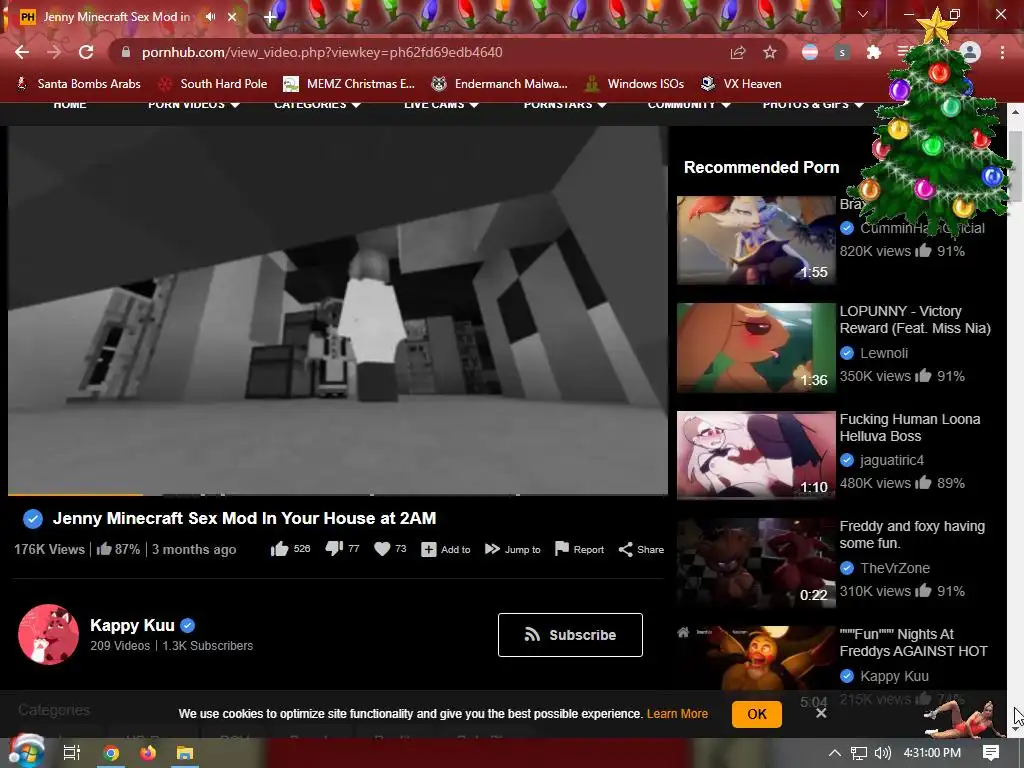Launch Firefox from the taskbar

coord(148,753)
